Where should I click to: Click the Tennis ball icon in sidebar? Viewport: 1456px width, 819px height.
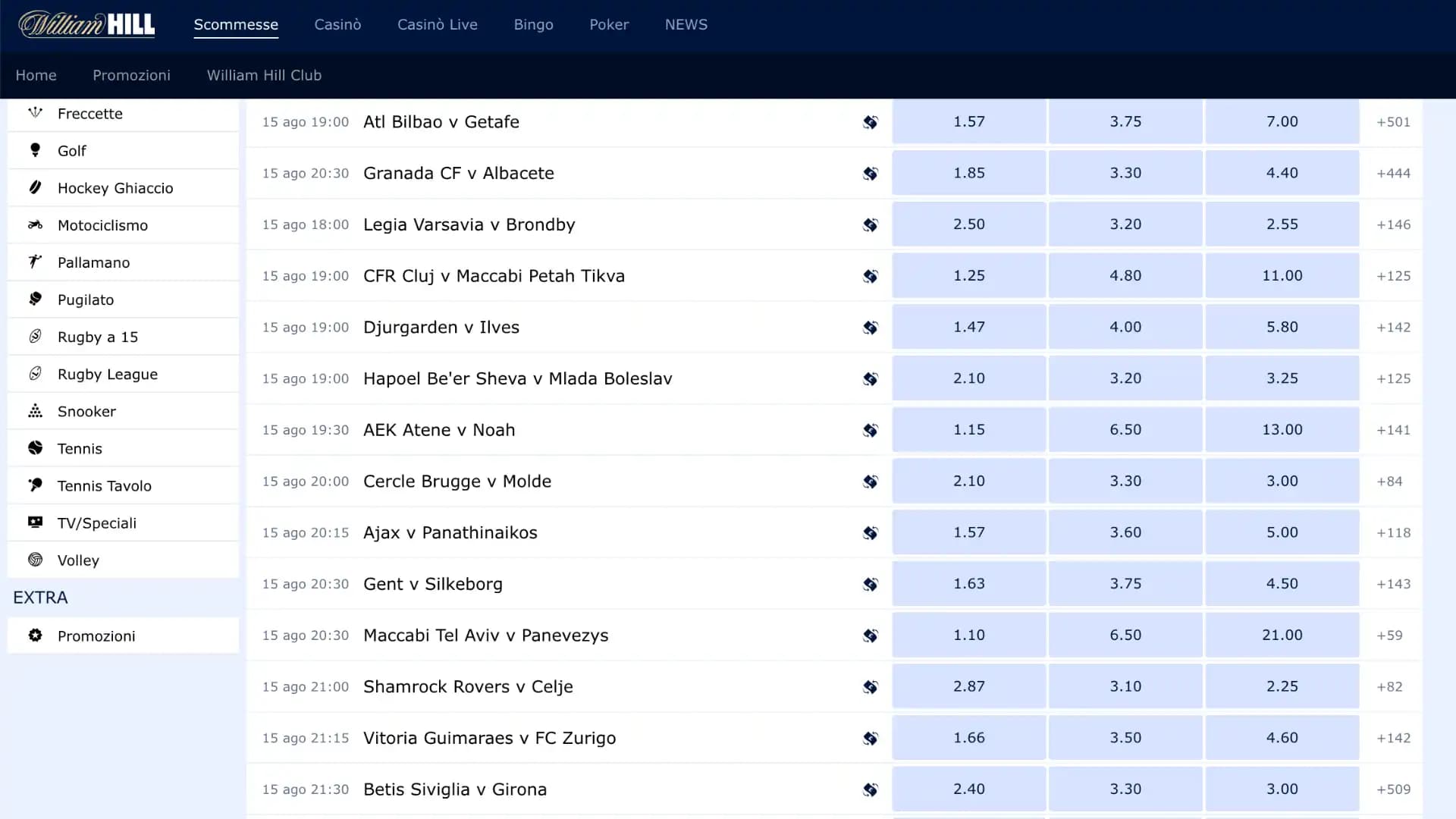(x=35, y=448)
